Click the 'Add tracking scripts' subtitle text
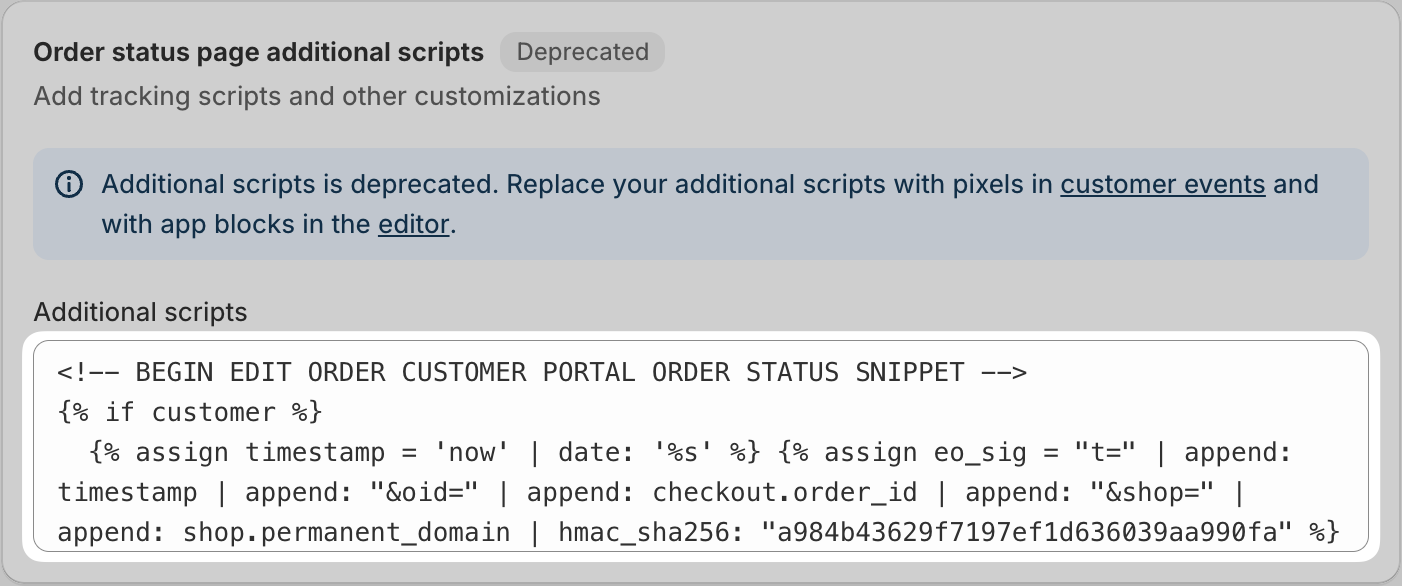The image size is (1402, 586). click(317, 97)
